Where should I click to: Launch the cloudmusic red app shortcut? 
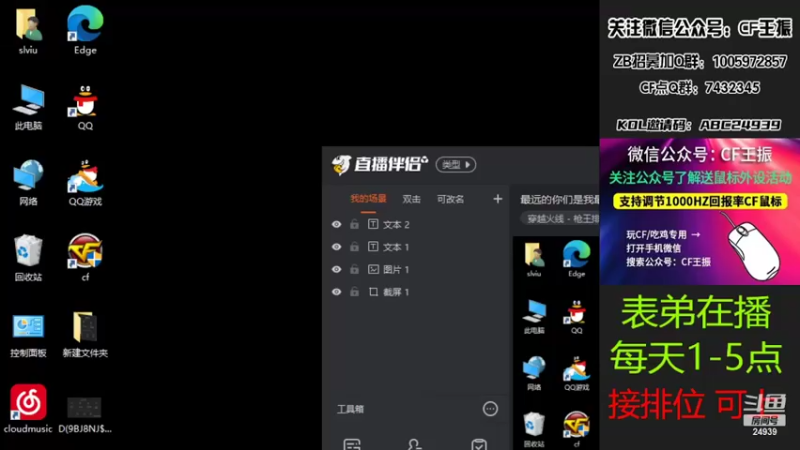click(28, 409)
